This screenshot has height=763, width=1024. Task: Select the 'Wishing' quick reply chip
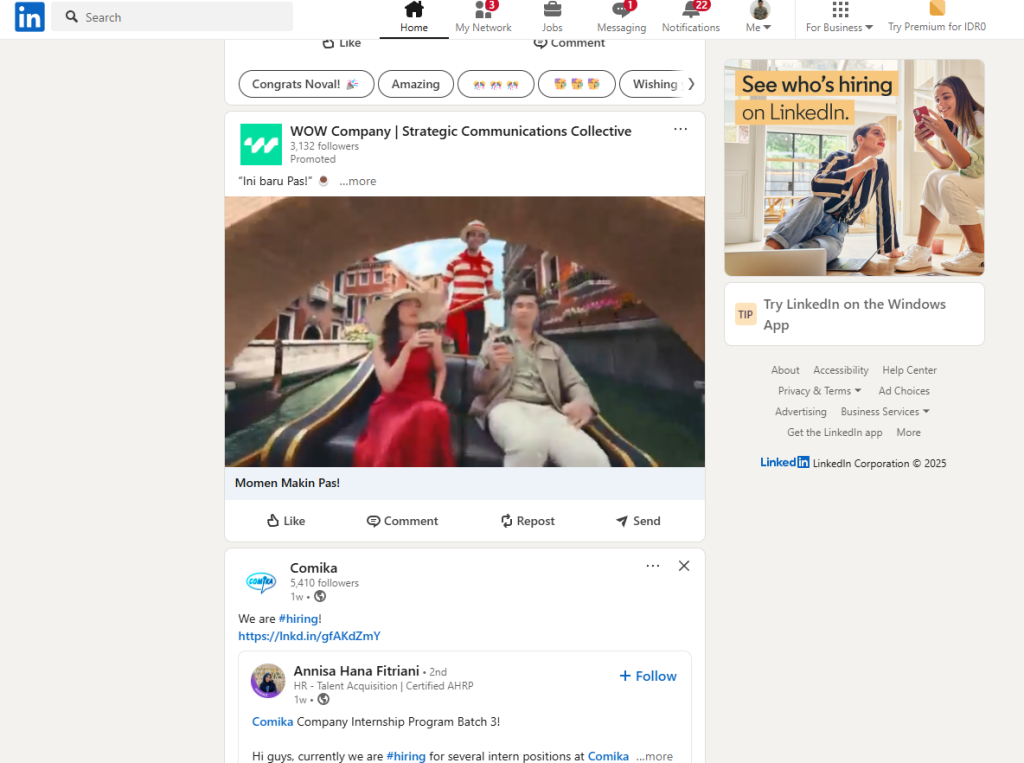coord(654,84)
